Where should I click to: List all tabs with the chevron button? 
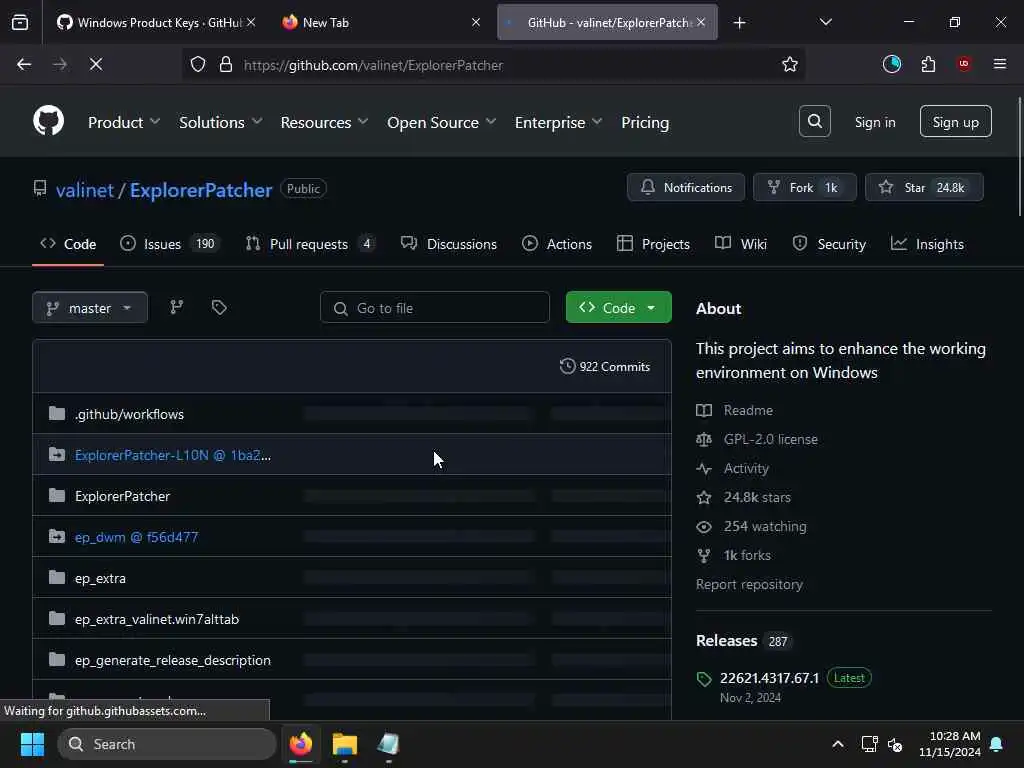pyautogui.click(x=825, y=23)
